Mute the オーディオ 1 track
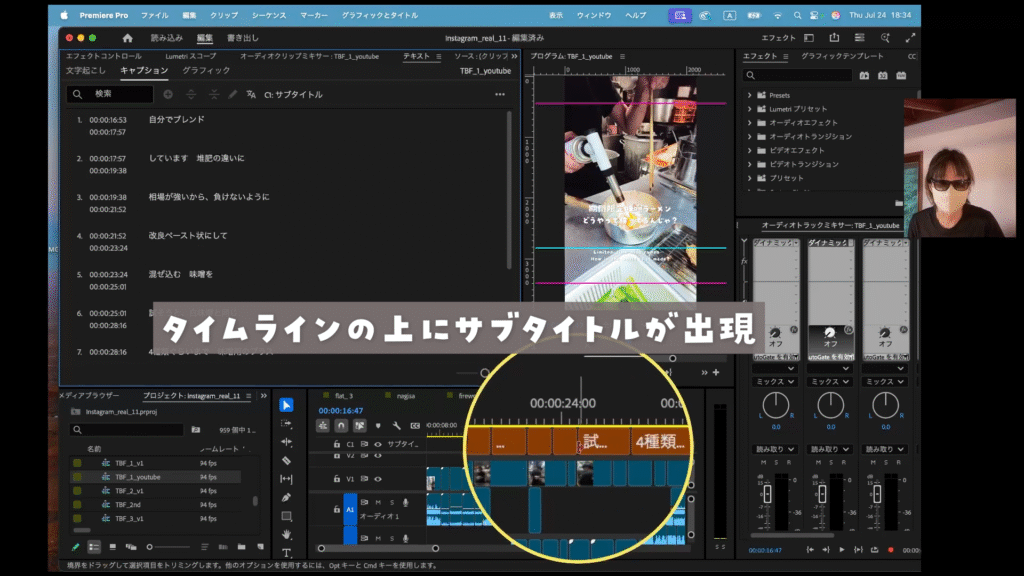1024x576 pixels. point(378,502)
